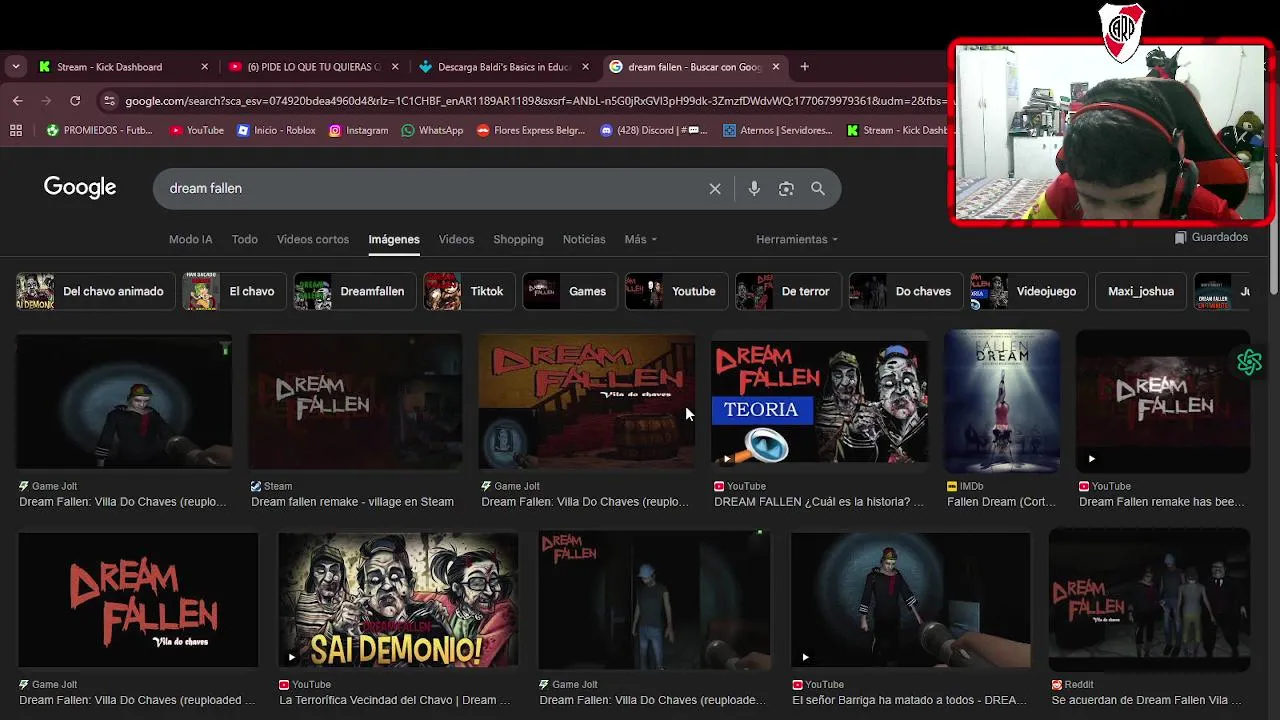
Task: Select the Modo IA tab
Action: coord(190,239)
